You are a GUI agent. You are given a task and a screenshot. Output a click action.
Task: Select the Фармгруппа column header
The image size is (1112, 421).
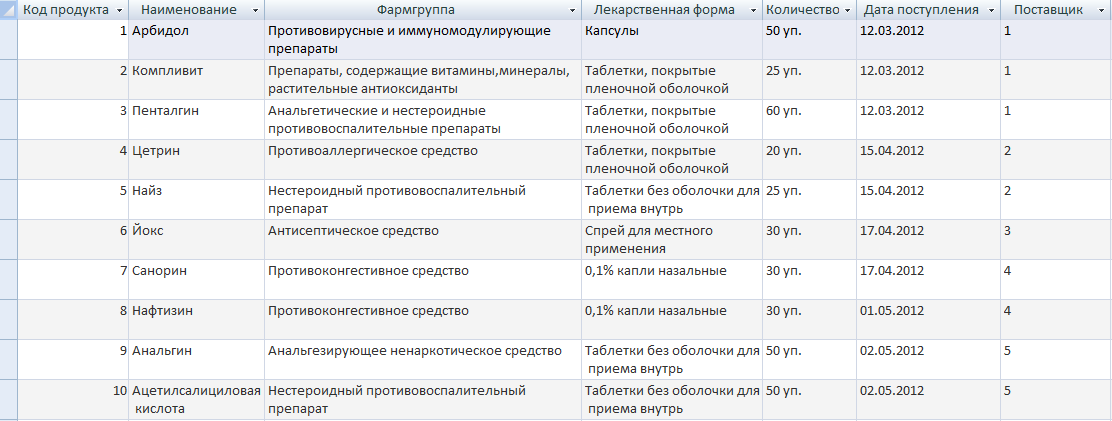(423, 10)
